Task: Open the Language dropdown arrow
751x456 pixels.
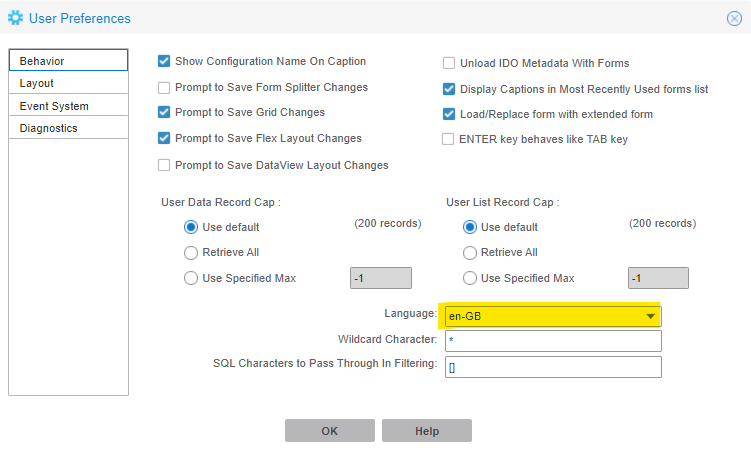Action: (x=651, y=317)
